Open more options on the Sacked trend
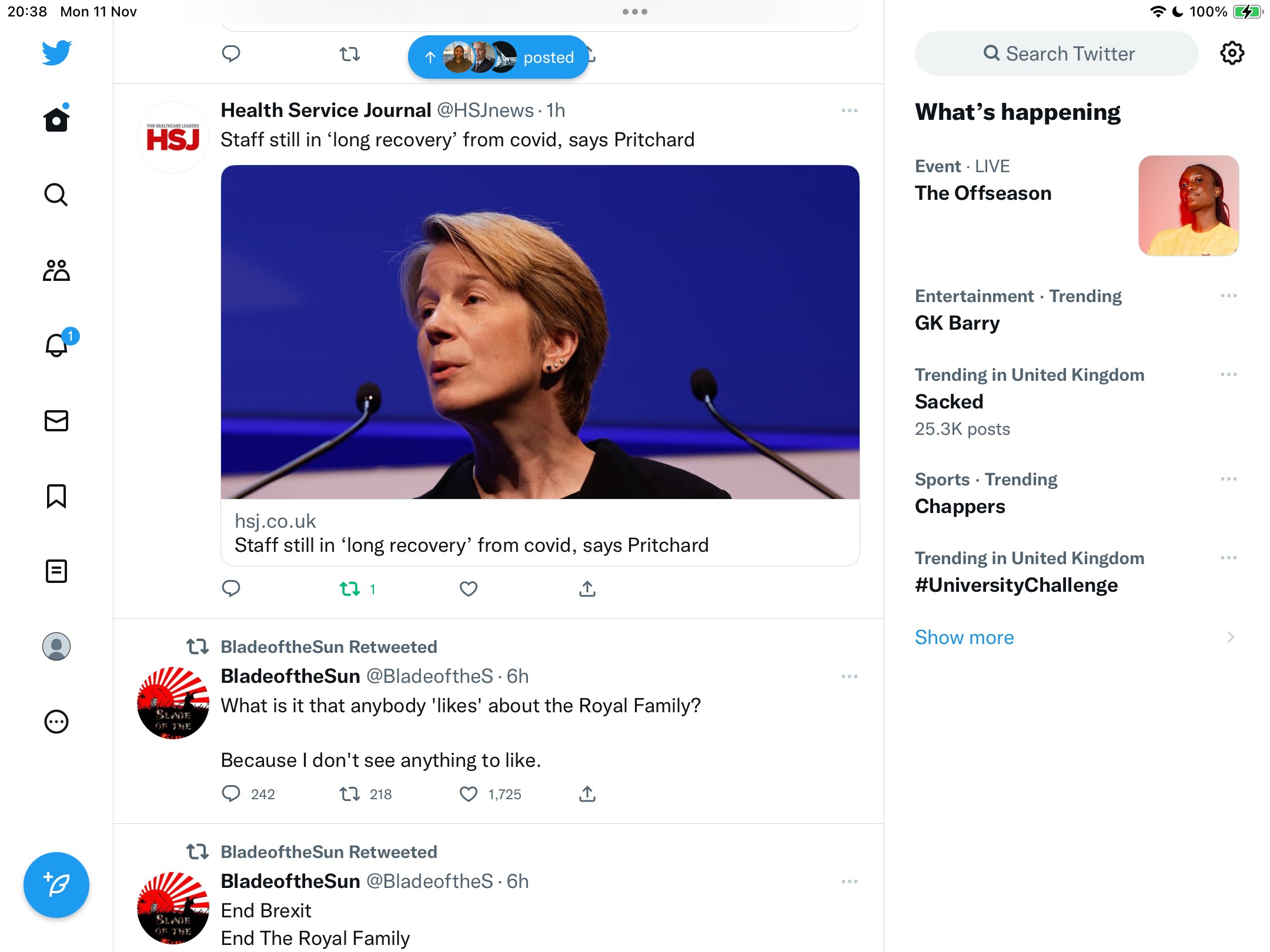This screenshot has height=952, width=1270. pyautogui.click(x=1229, y=374)
